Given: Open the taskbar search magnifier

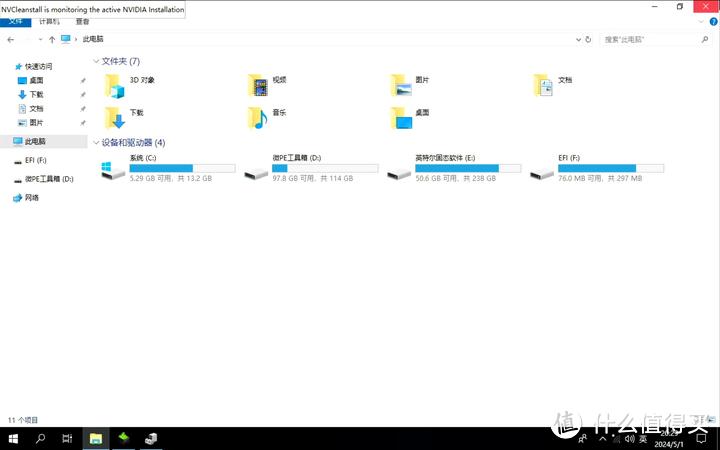Looking at the screenshot, I should tap(41, 438).
